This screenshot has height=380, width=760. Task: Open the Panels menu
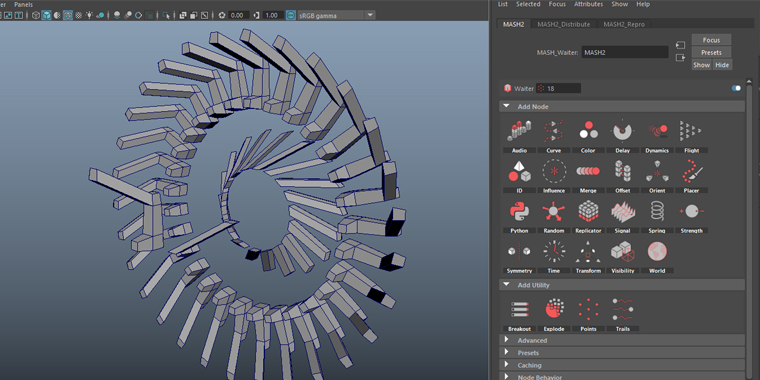tap(23, 4)
